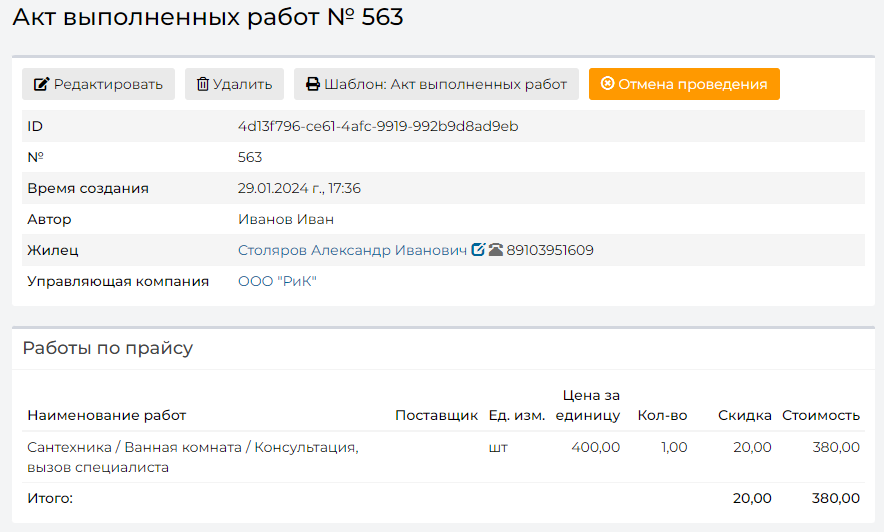Open resident Столяров Александр Иванович link
Viewport: 884px width, 532px height.
click(352, 250)
